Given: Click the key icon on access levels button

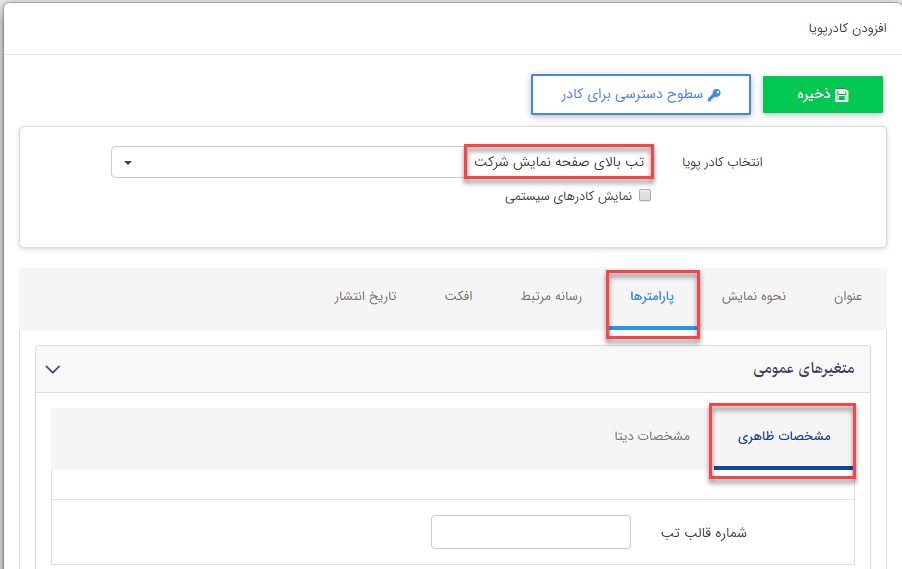Looking at the screenshot, I should pyautogui.click(x=714, y=95).
